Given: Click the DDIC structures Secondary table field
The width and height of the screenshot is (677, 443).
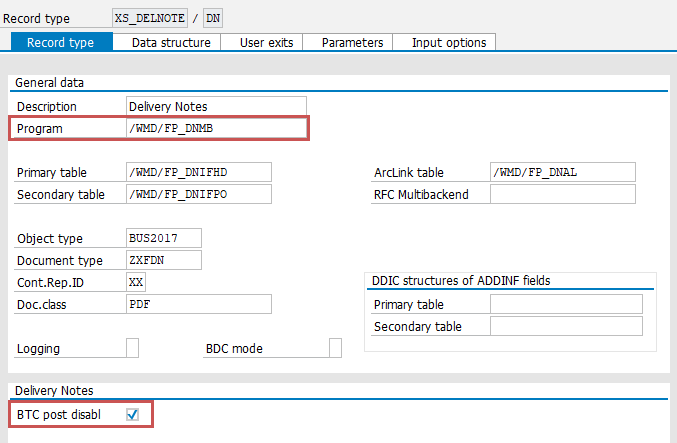Looking at the screenshot, I should [x=566, y=326].
